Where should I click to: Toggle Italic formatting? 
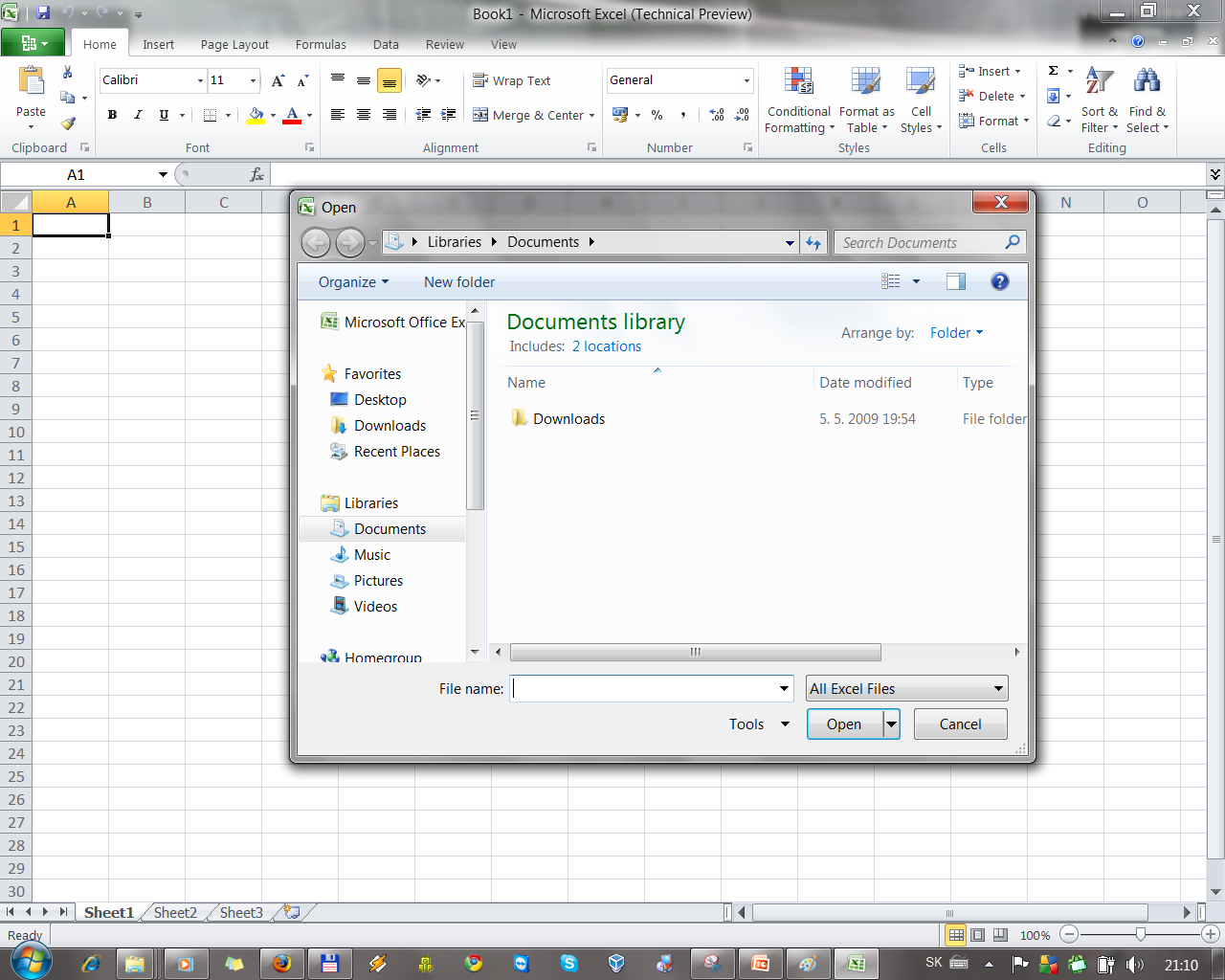point(138,115)
